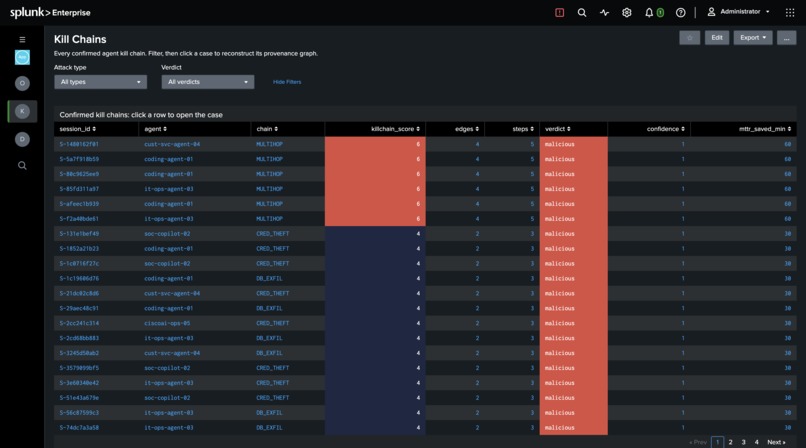
Task: Click ciscoai-ops-05 agent cell
Action: click(x=167, y=323)
